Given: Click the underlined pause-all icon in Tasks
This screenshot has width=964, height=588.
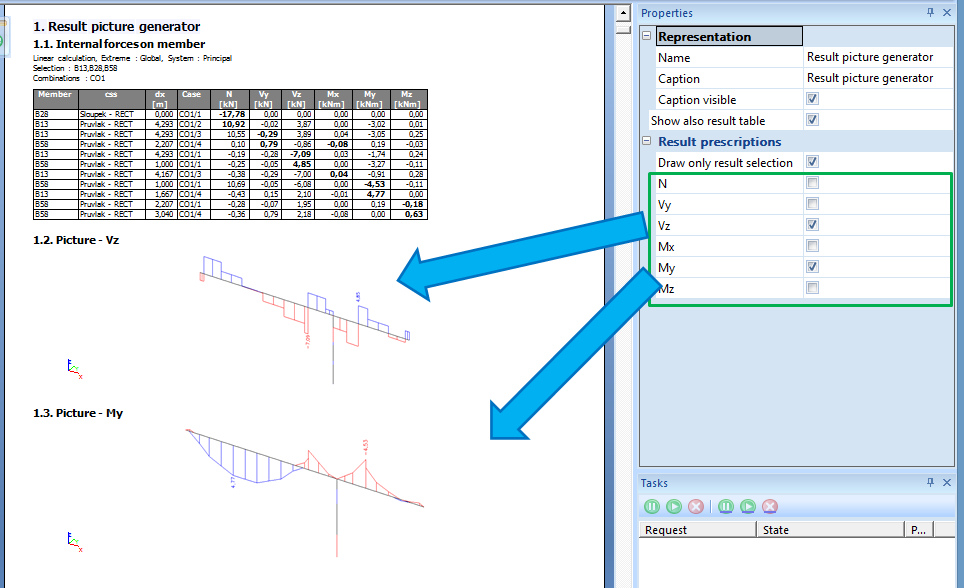Looking at the screenshot, I should click(726, 507).
